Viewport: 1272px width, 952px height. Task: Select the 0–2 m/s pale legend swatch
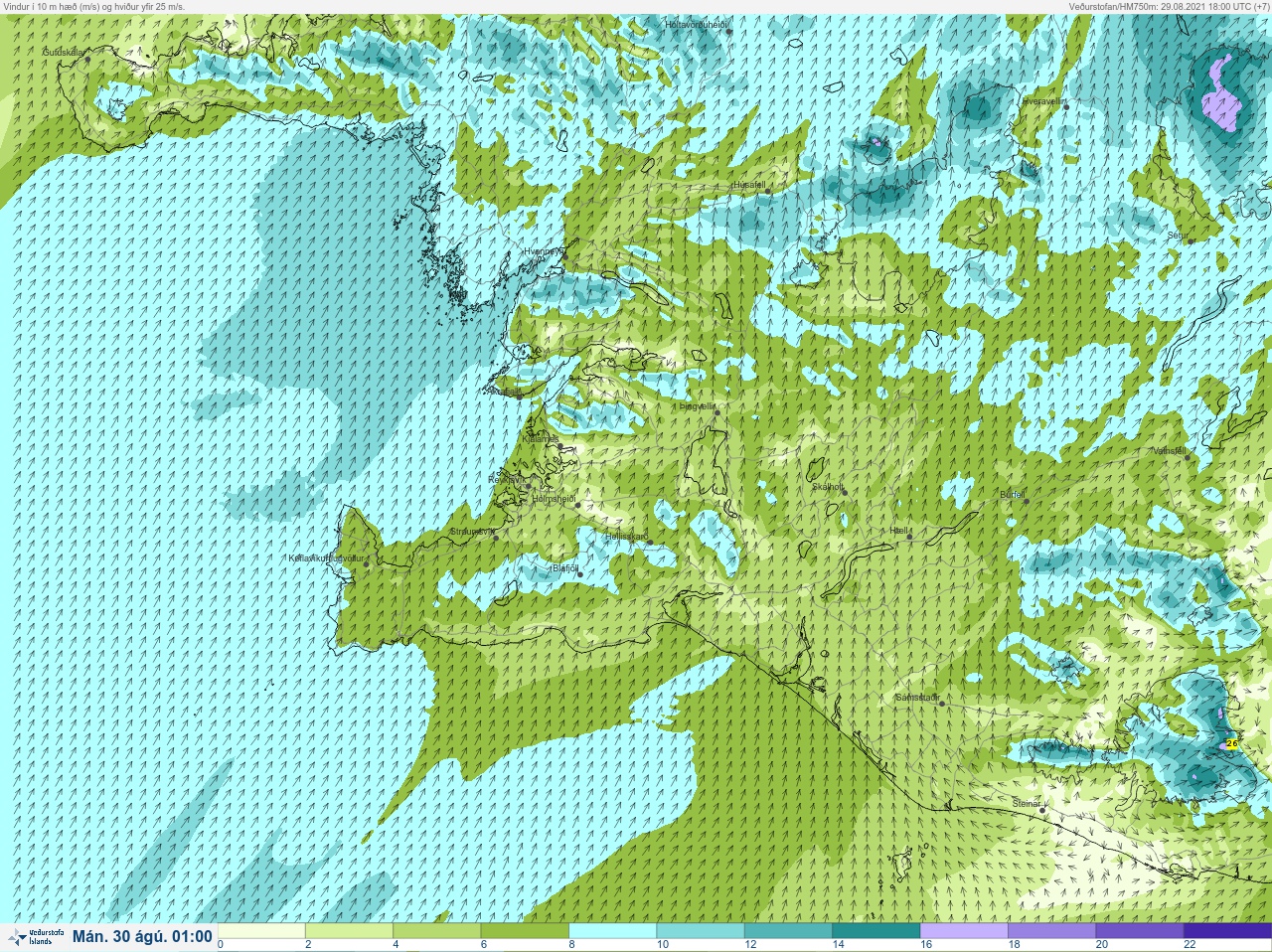coord(261,931)
